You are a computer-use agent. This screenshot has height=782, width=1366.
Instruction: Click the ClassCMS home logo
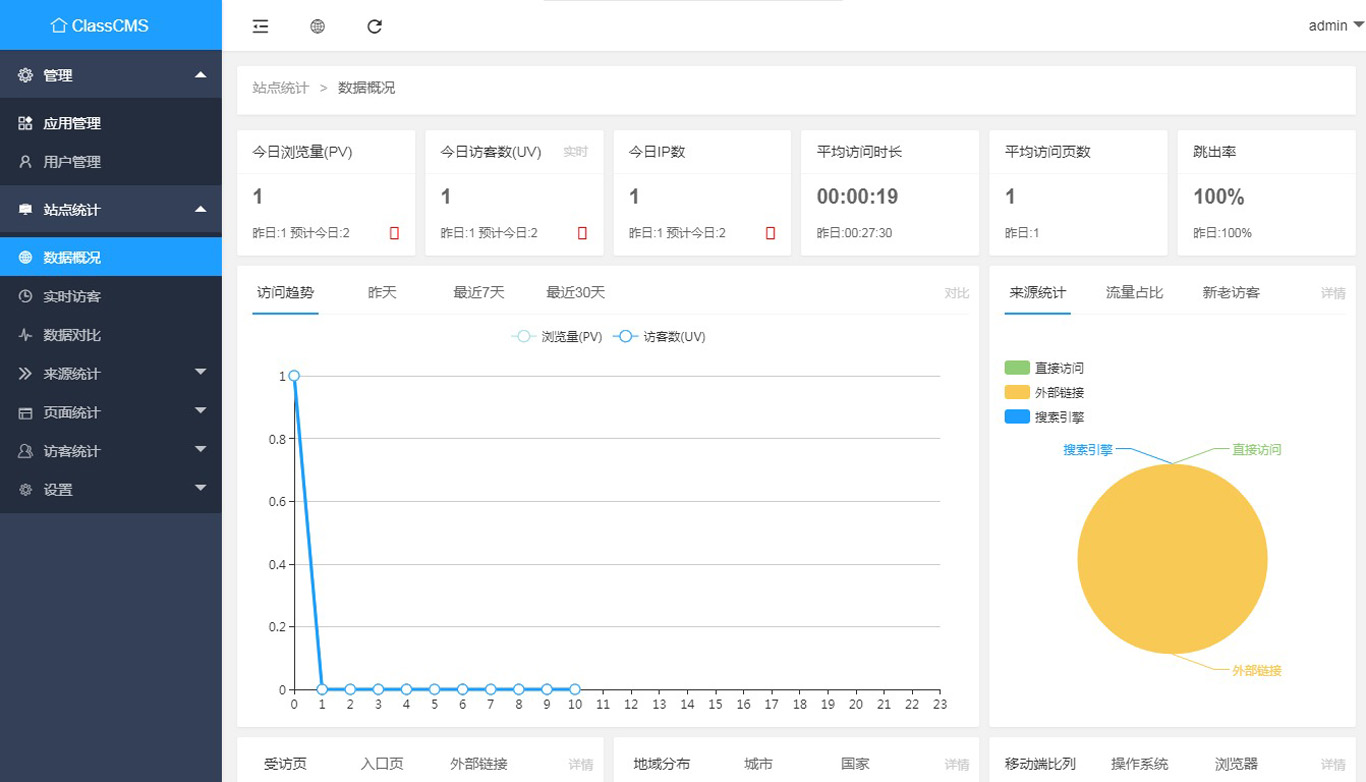(100, 25)
